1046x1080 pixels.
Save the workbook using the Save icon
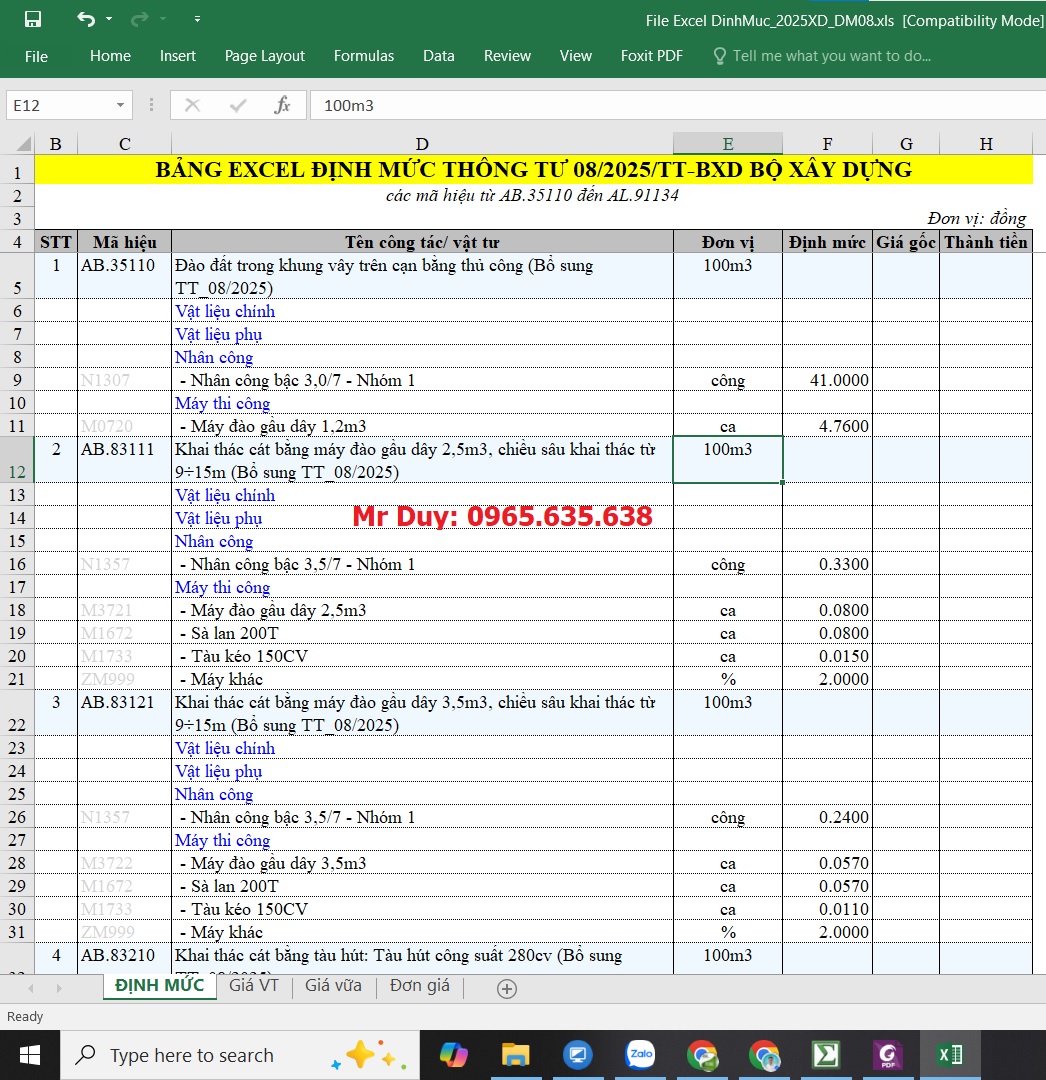tap(33, 18)
